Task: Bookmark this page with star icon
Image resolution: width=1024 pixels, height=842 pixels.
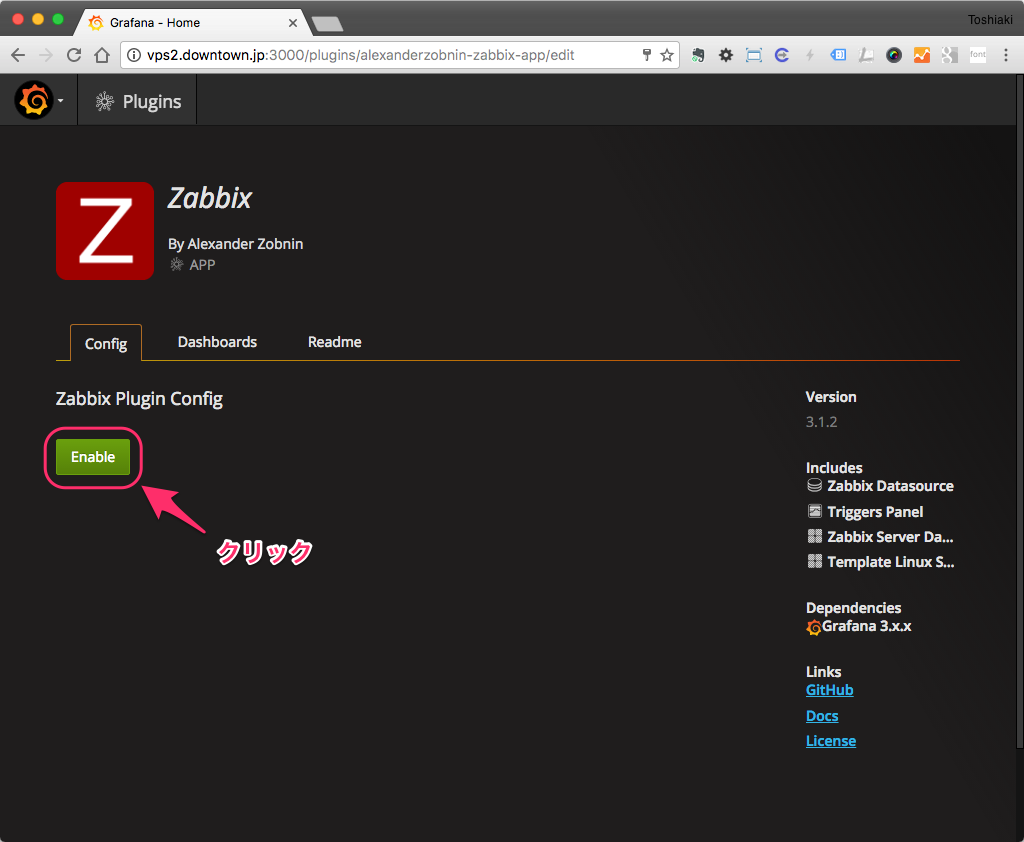Action: click(667, 55)
